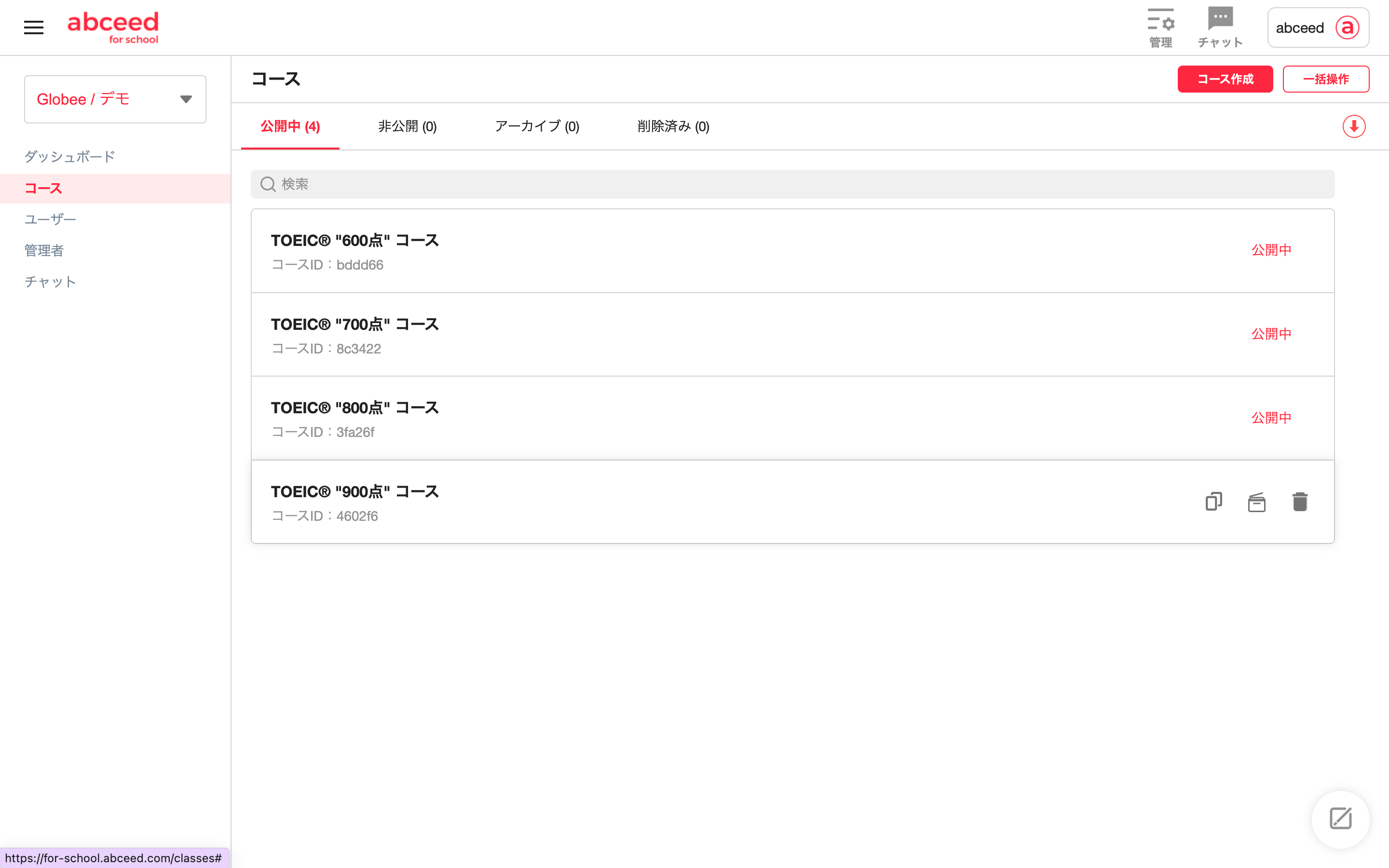This screenshot has width=1389, height=868.
Task: Click course ID 3fa26f text
Action: [323, 432]
